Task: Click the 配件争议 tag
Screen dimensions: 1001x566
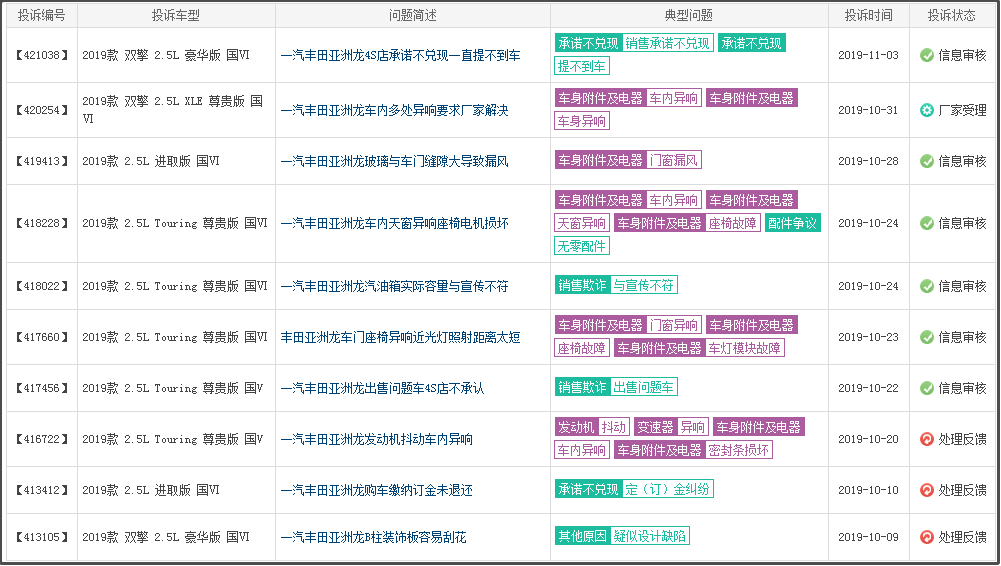Action: click(x=792, y=223)
